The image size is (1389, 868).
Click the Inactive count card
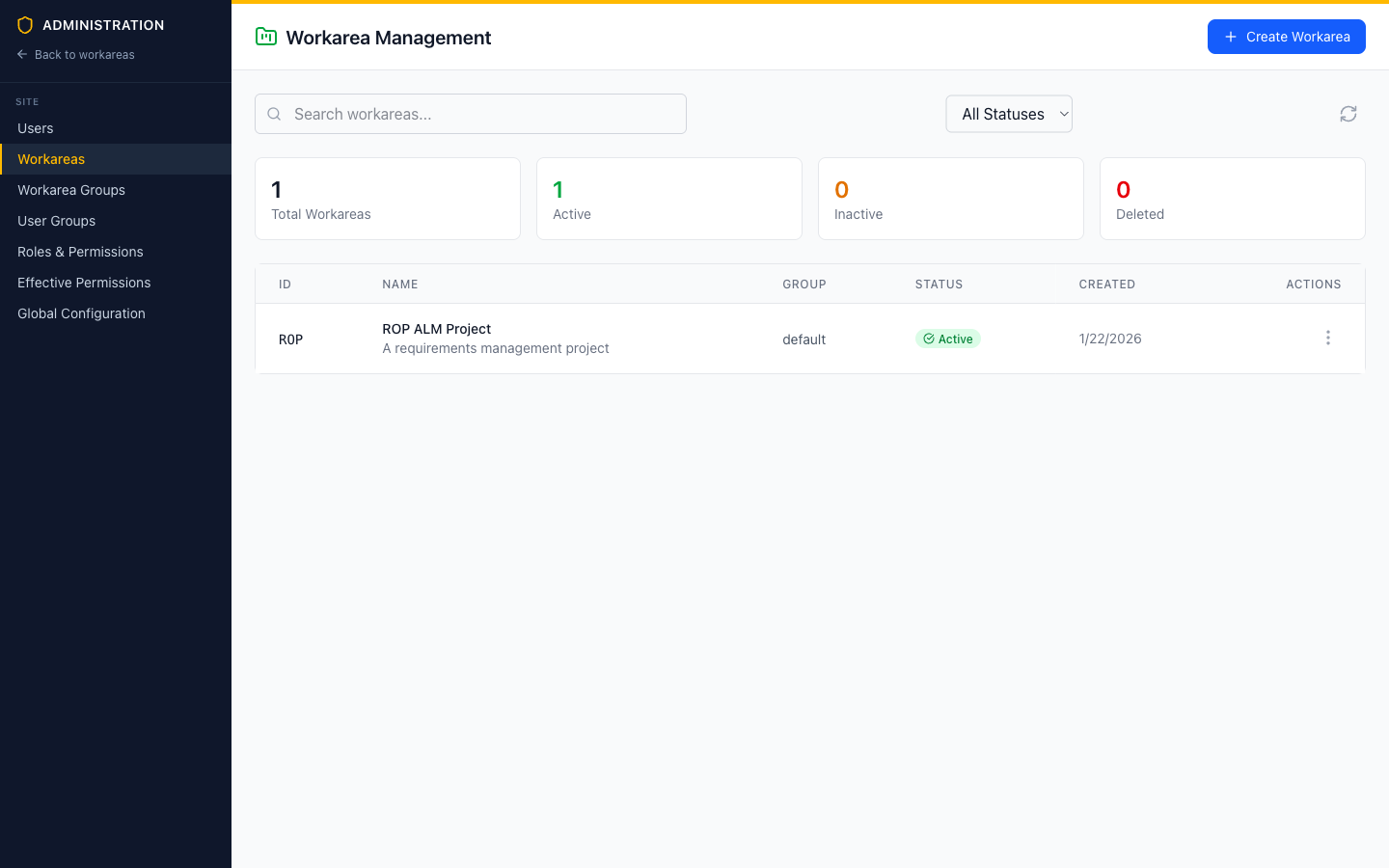point(951,199)
